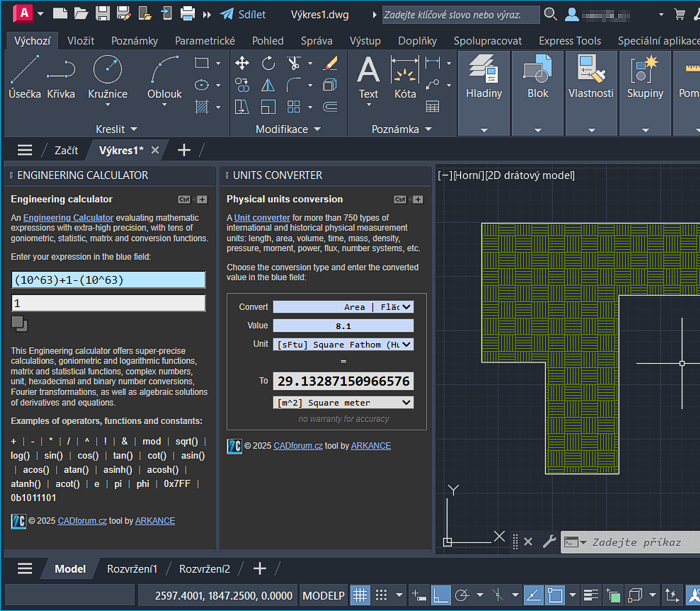Expand the Kružnice tool options arrow
Image resolution: width=700 pixels, height=611 pixels.
pyautogui.click(x=108, y=105)
